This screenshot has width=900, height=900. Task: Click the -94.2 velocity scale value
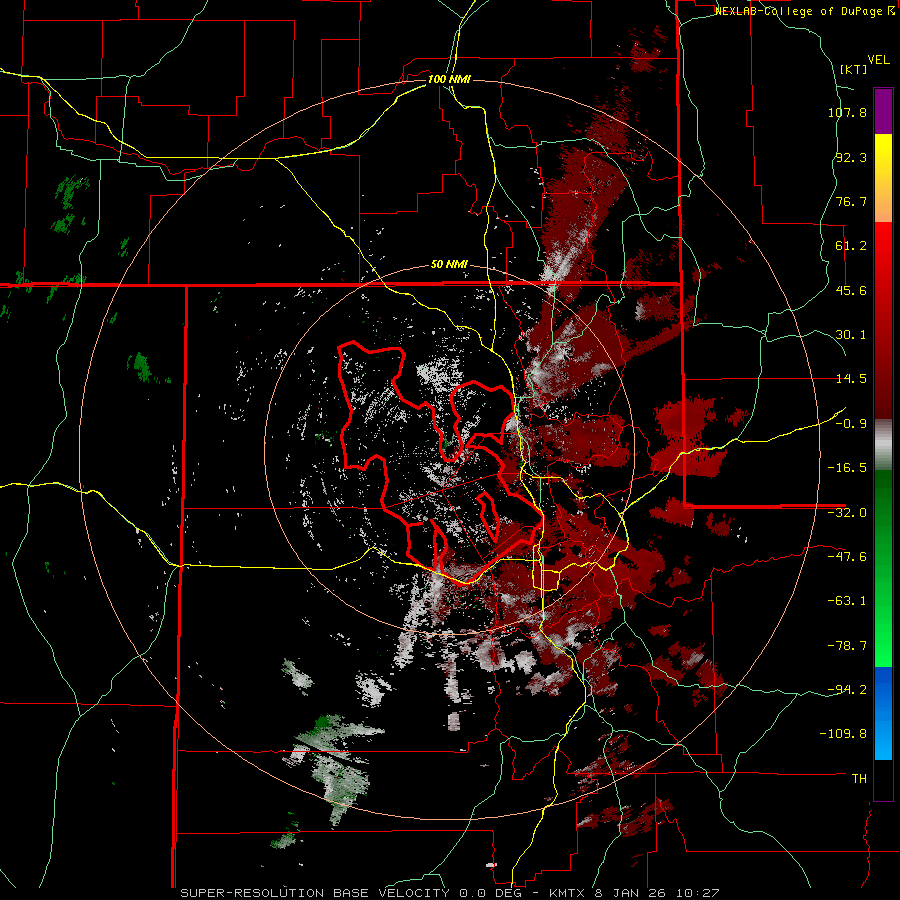click(x=847, y=690)
